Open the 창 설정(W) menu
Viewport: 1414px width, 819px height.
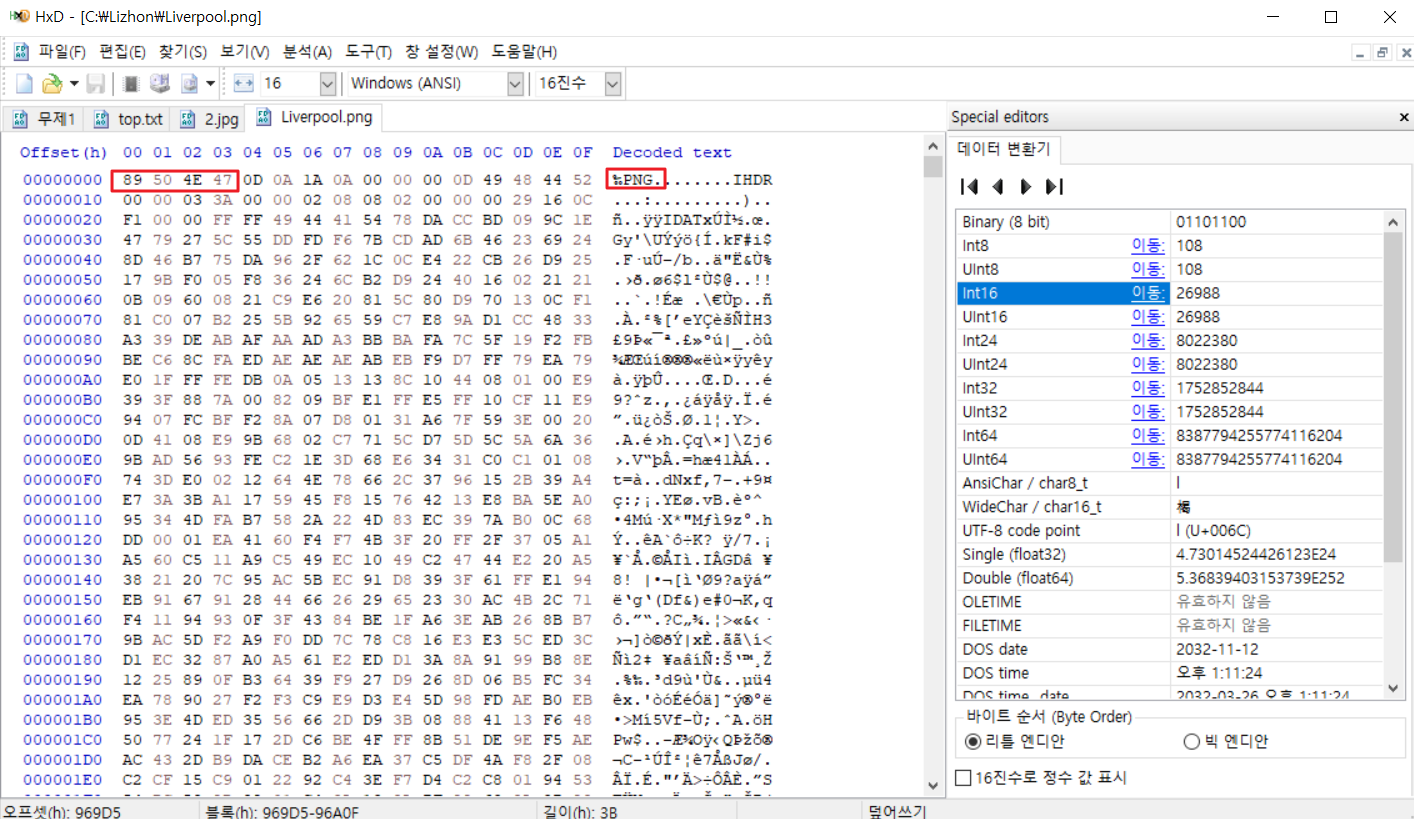[442, 52]
